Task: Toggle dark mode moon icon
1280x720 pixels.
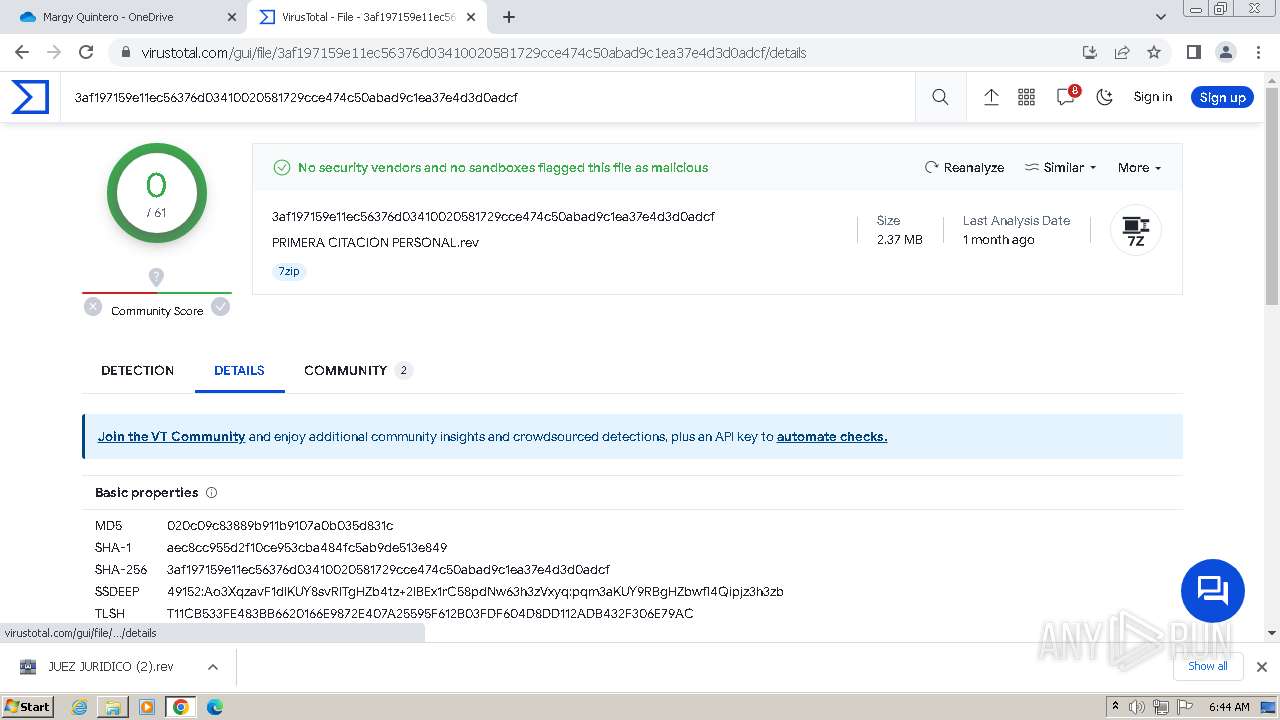Action: [x=1105, y=97]
